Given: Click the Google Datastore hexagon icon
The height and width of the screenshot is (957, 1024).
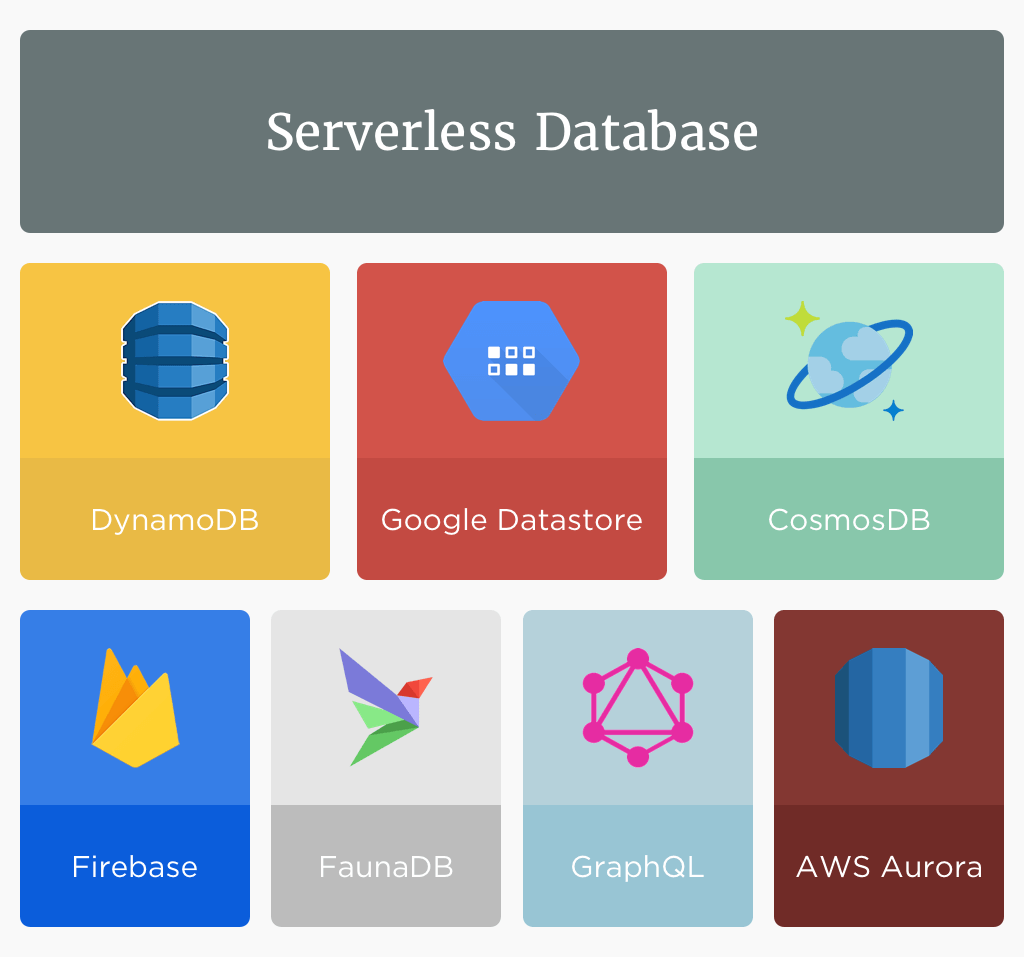Looking at the screenshot, I should click(511, 361).
